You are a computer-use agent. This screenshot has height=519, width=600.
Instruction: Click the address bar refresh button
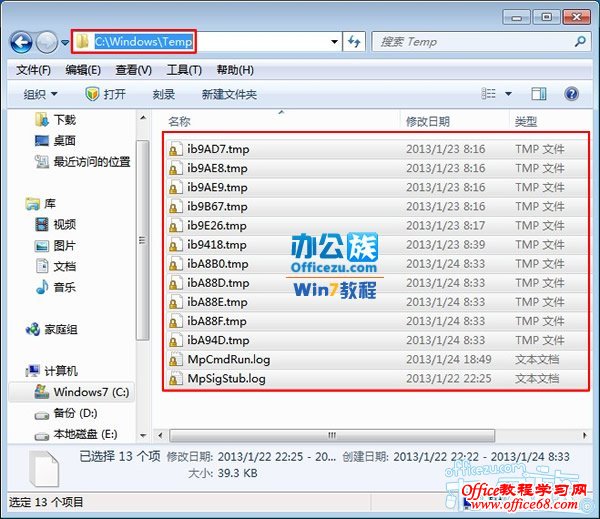click(x=354, y=41)
